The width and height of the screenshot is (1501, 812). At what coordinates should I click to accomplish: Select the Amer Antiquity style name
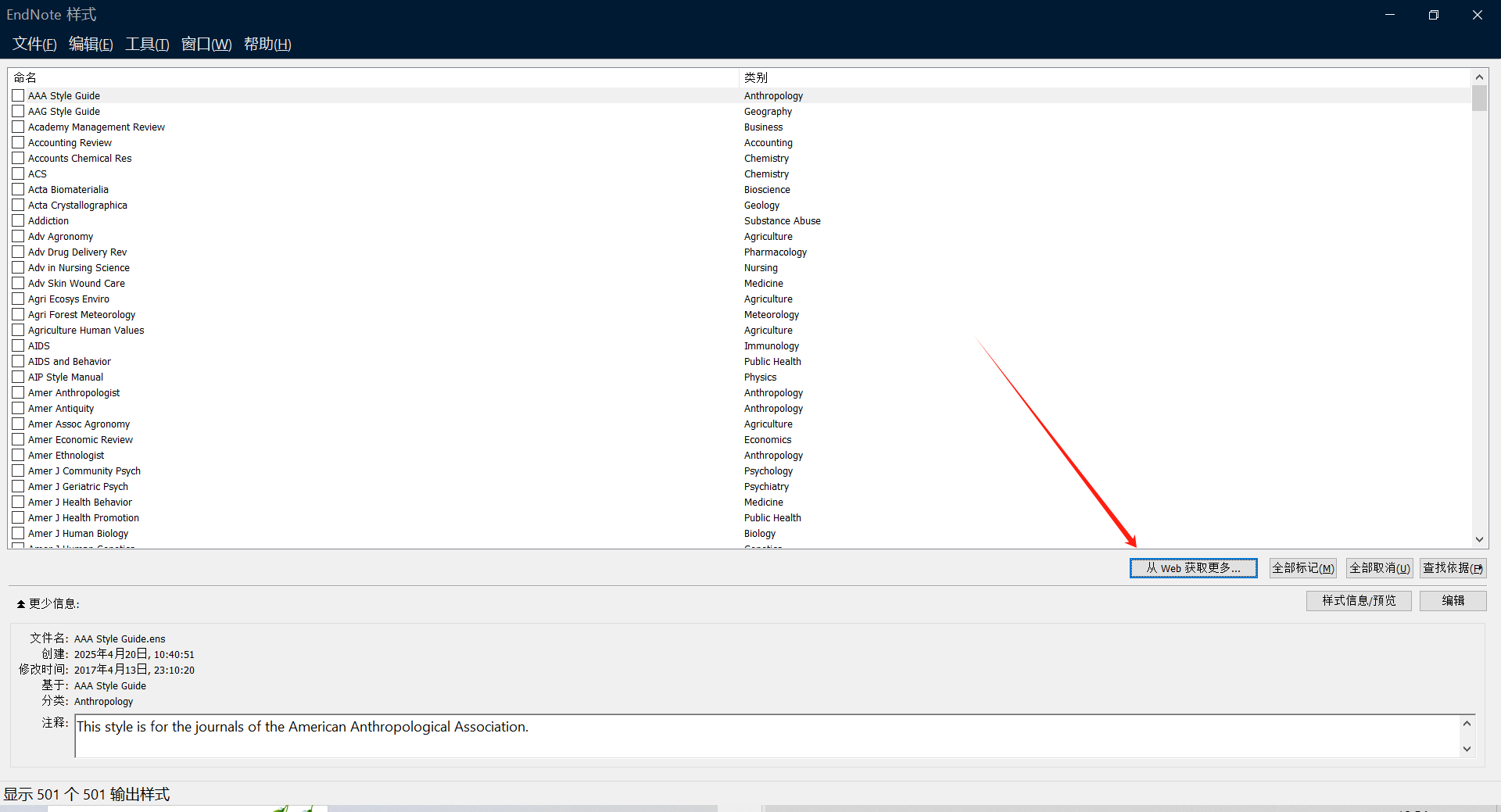click(x=61, y=408)
